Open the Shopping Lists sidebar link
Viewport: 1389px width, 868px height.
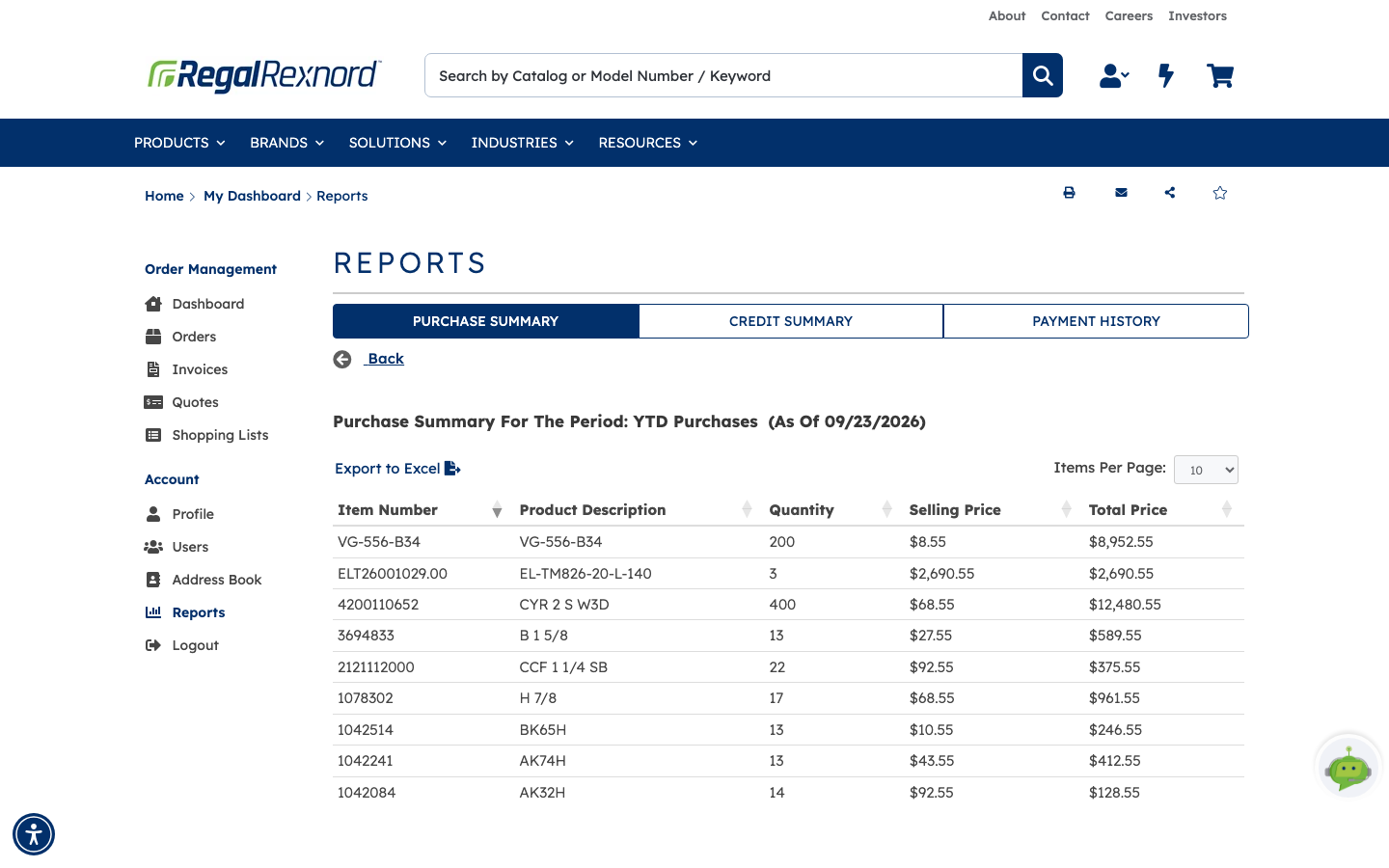pyautogui.click(x=220, y=435)
